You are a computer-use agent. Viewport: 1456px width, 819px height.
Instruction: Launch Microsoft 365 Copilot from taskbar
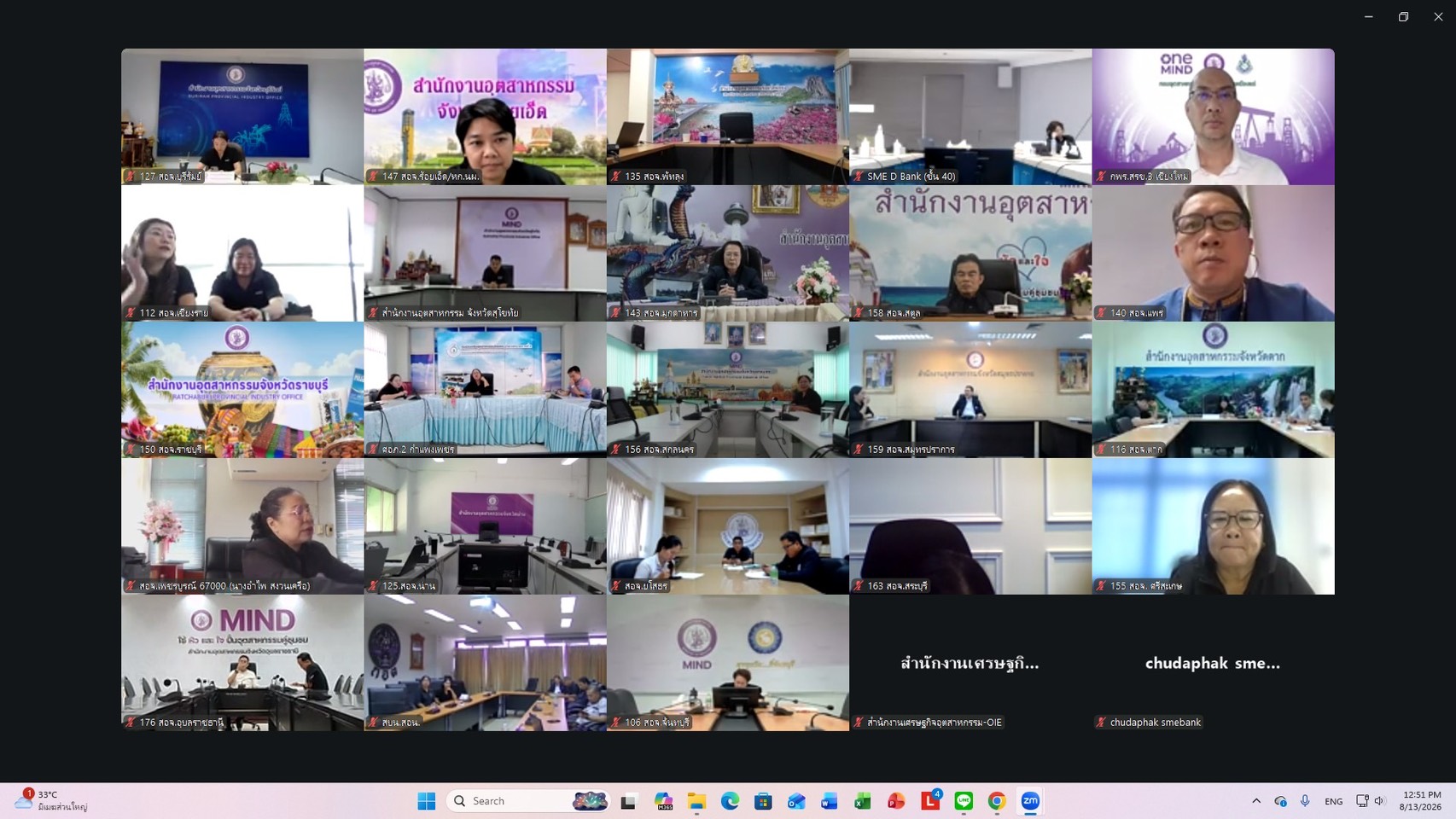(663, 801)
